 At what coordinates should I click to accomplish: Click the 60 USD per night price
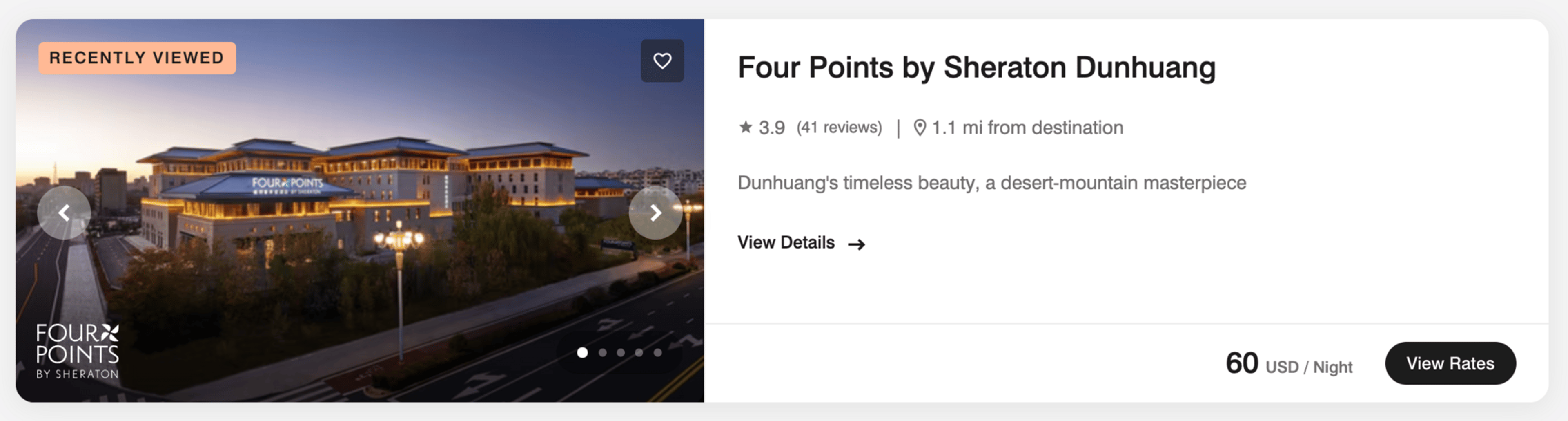tap(1289, 364)
